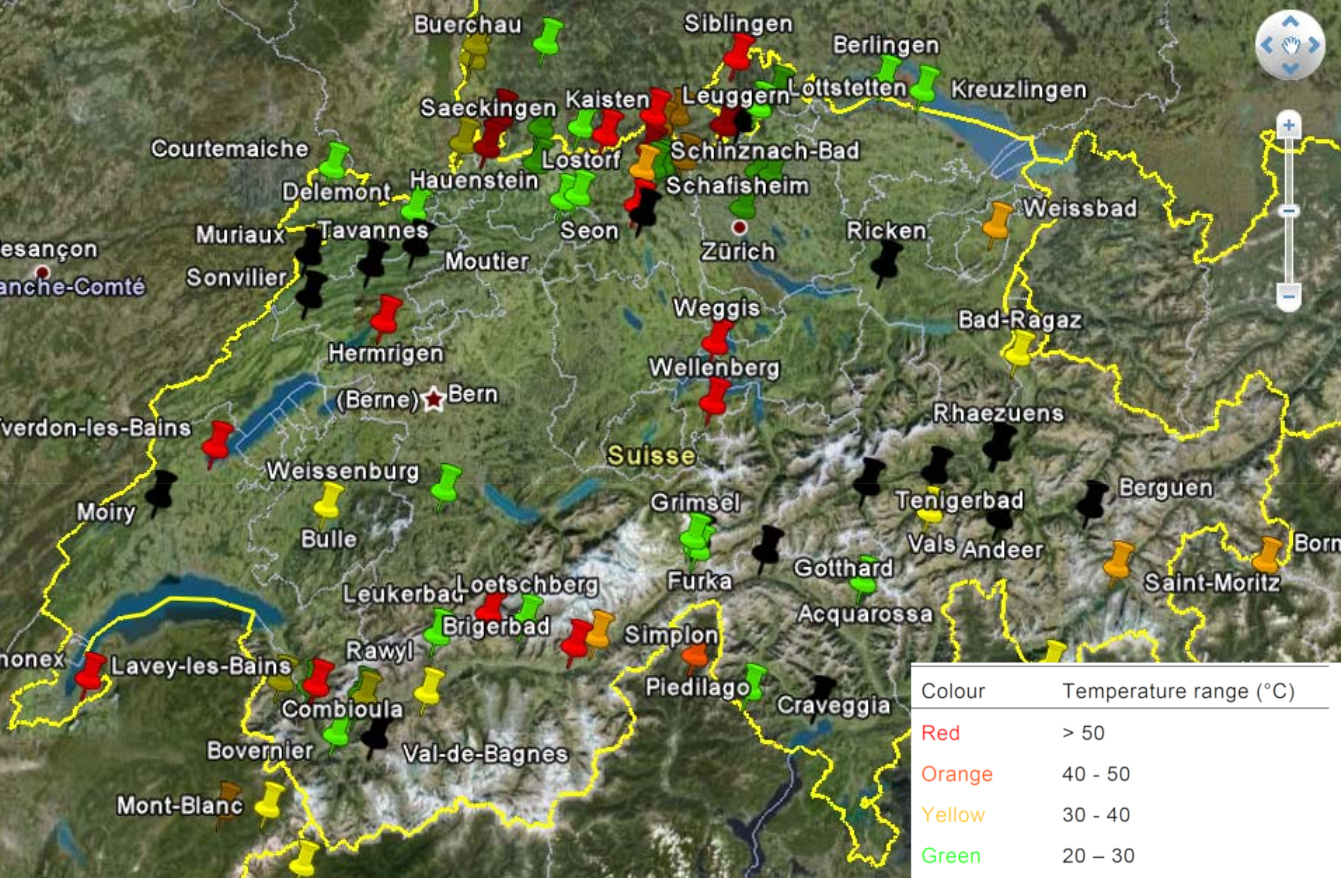Screen dimensions: 1341x878
Task: Pan the map left using the left arrow
Action: pos(1267,45)
